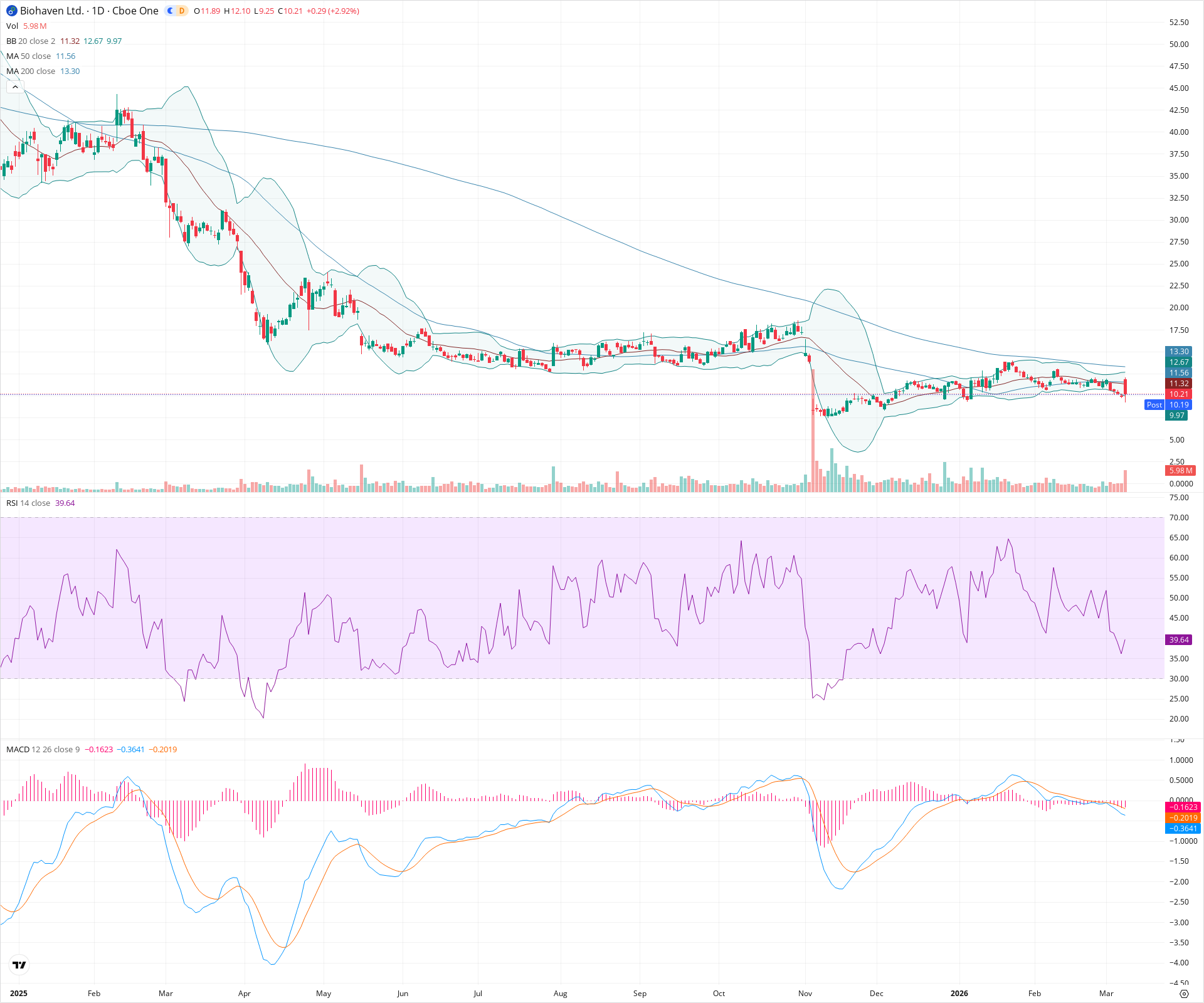
Task: Select the blue Cboe One "C" badge
Action: tap(169, 11)
